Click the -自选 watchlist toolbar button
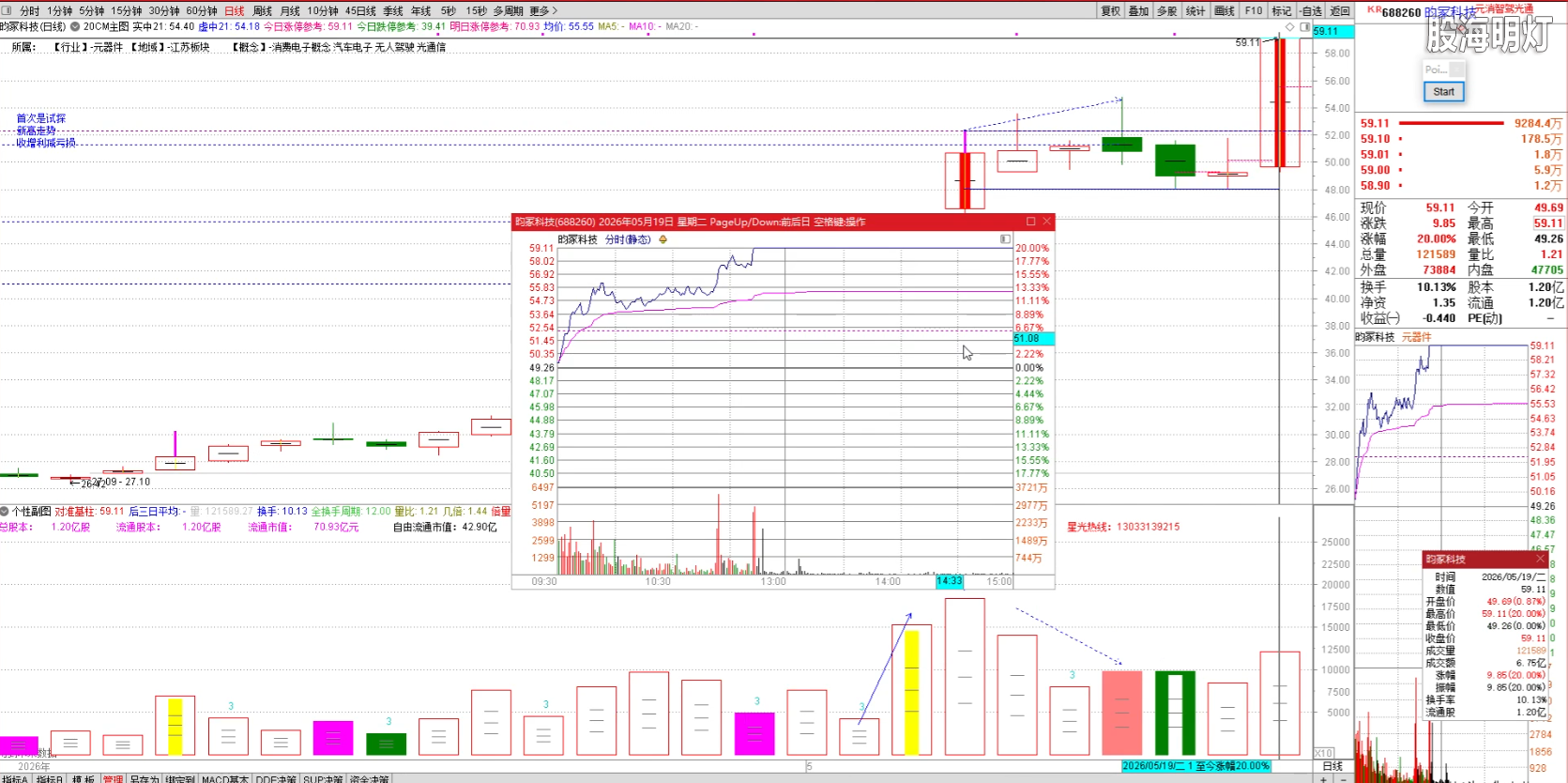The height and width of the screenshot is (783, 1568). pos(1311,11)
